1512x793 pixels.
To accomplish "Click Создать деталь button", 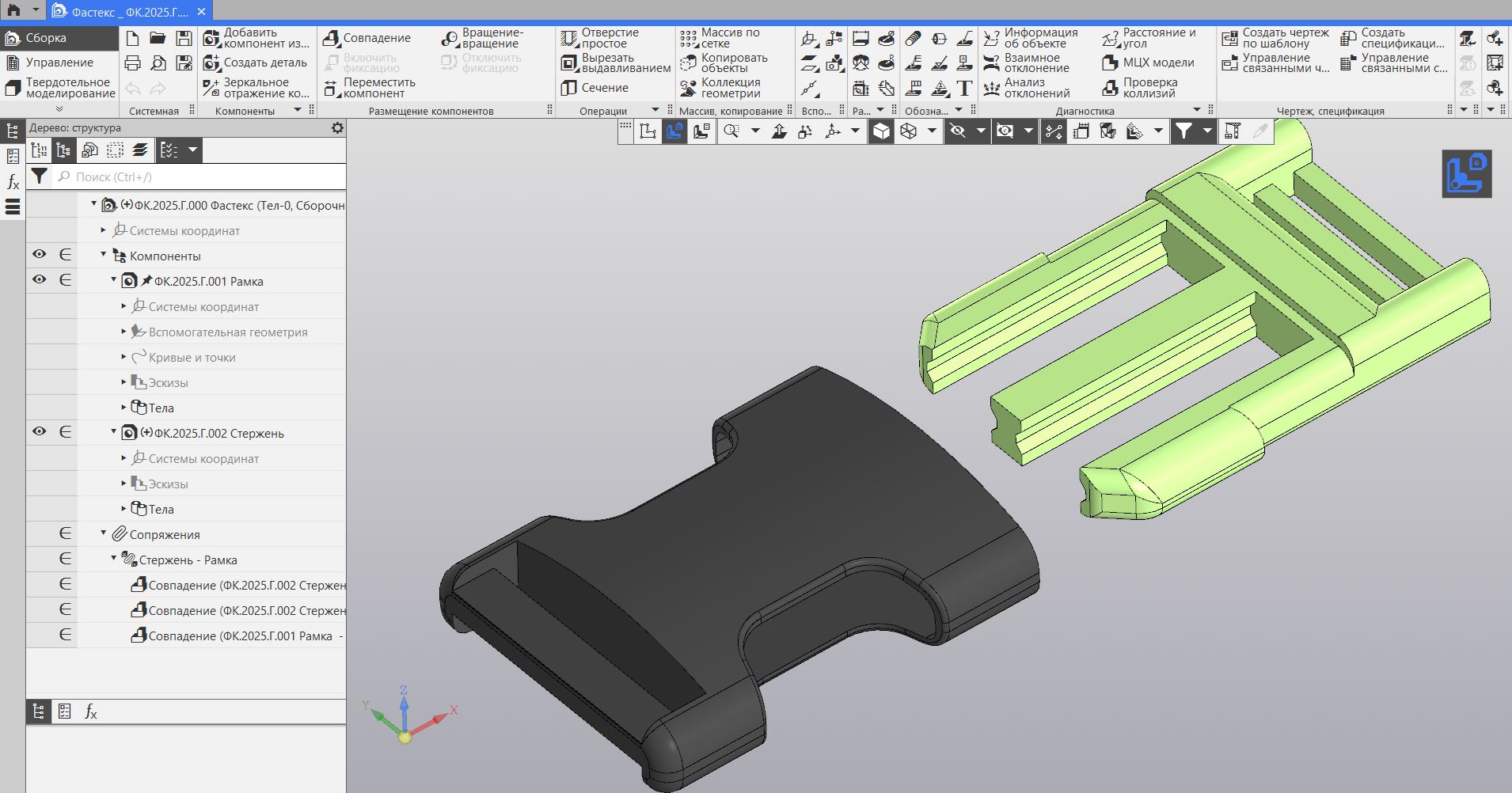I will coord(256,63).
